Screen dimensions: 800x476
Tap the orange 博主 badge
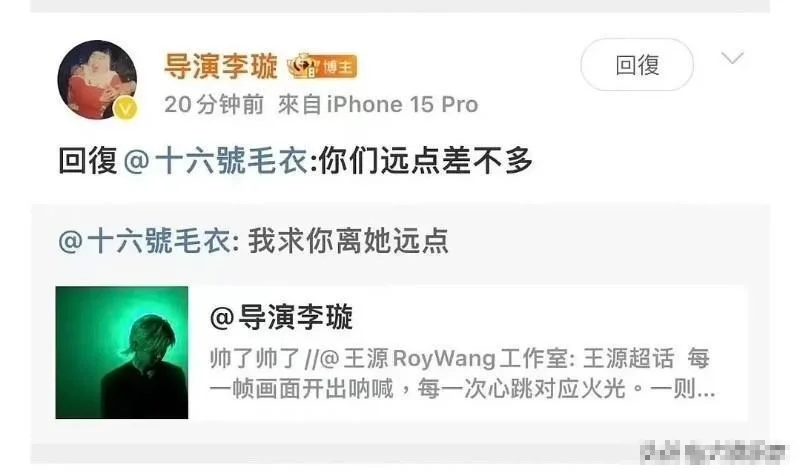click(x=336, y=67)
